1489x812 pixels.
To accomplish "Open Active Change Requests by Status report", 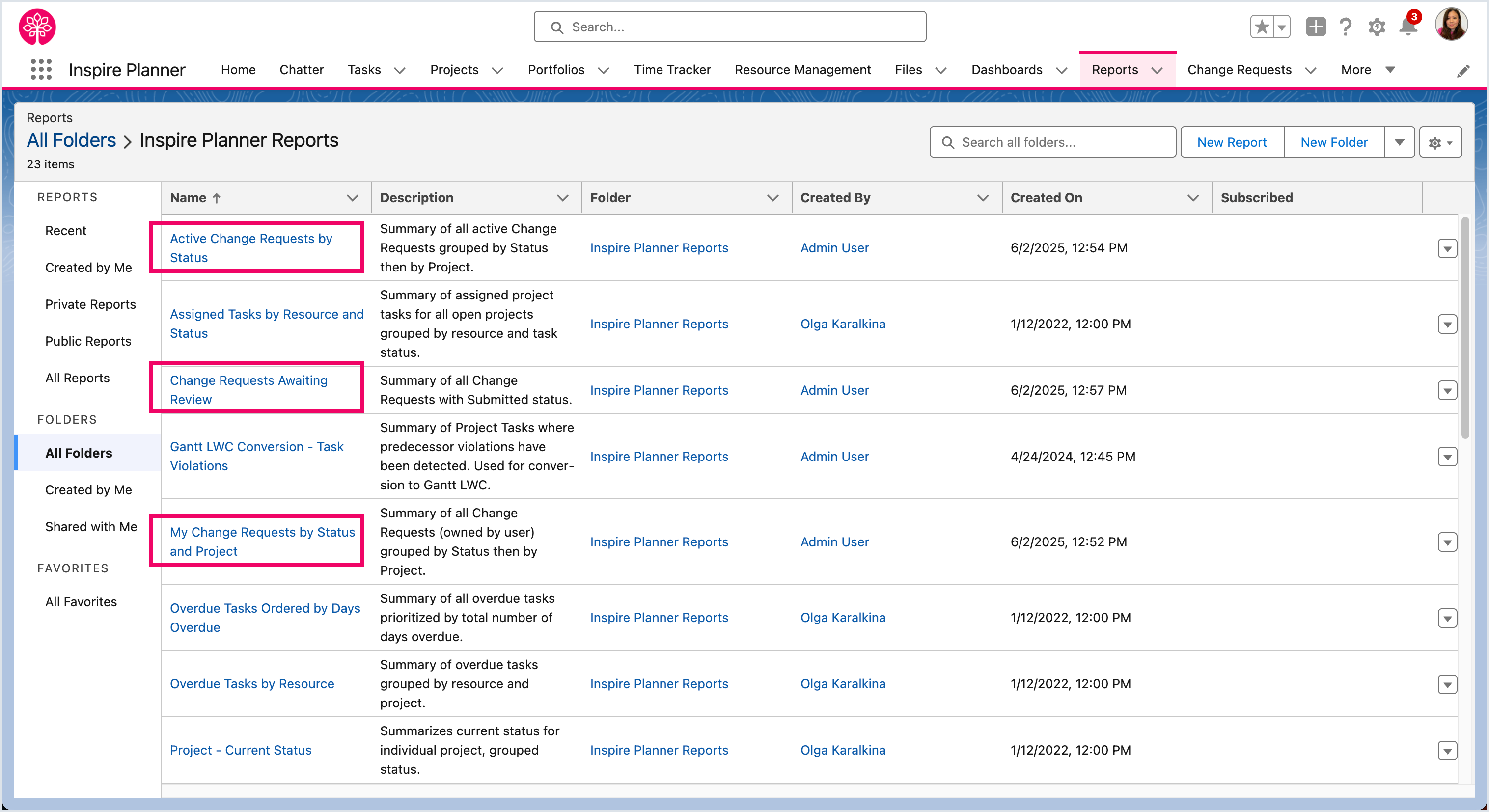I will point(251,247).
